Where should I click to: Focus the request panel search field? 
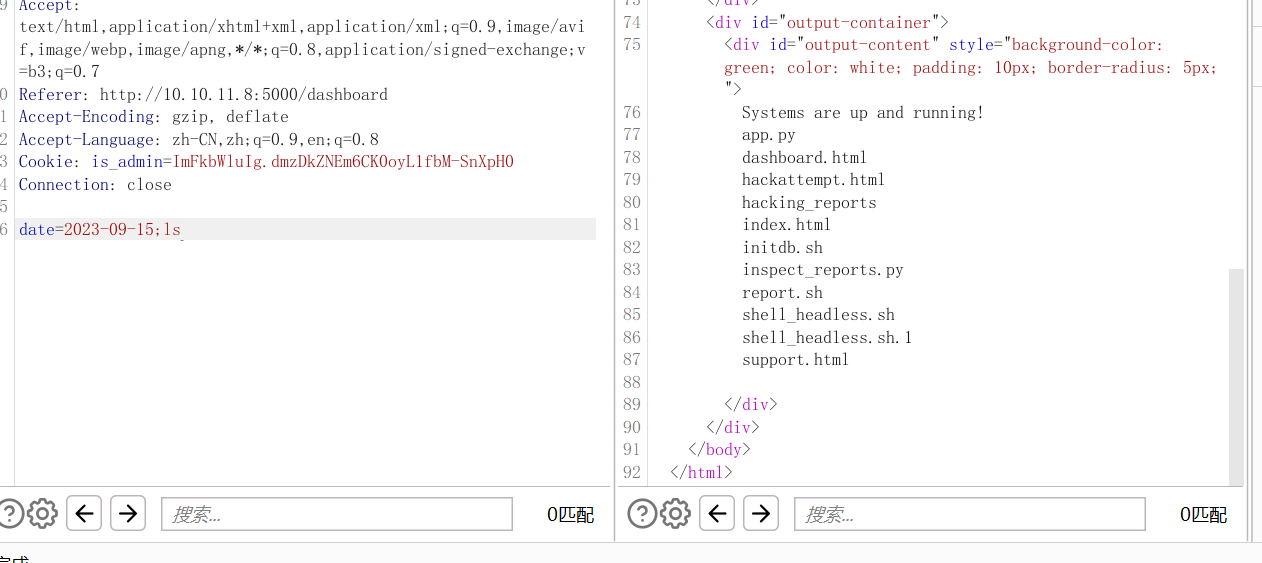pos(336,514)
